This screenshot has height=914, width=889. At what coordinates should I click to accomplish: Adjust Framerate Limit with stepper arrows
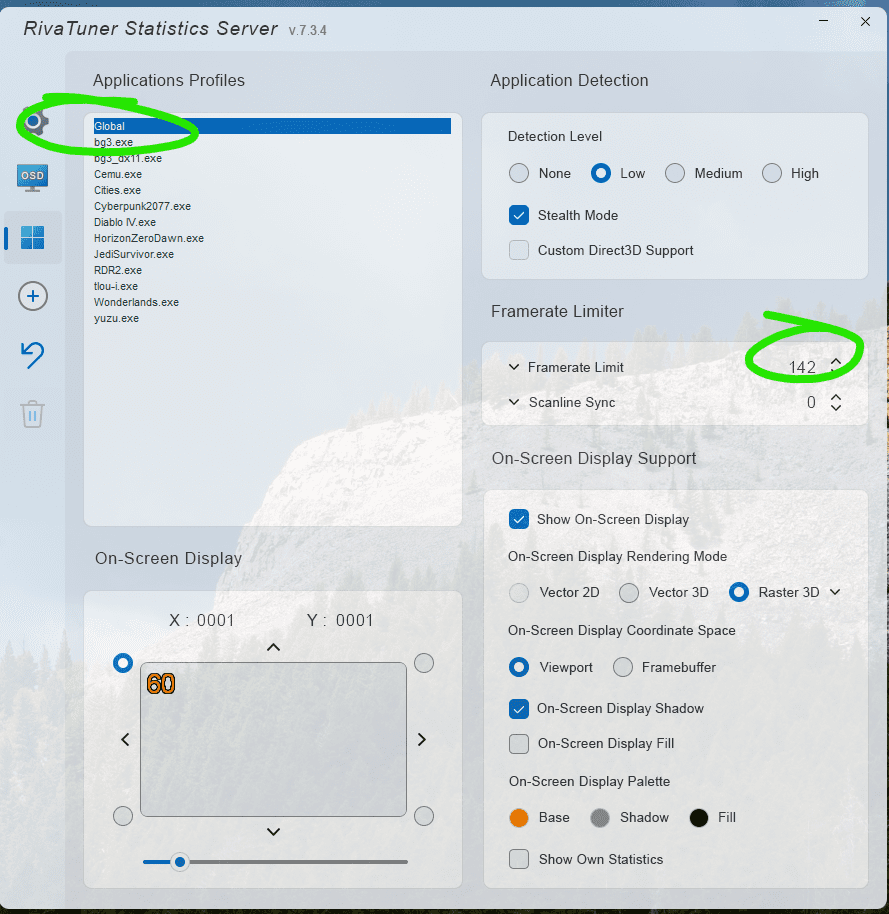pos(836,367)
